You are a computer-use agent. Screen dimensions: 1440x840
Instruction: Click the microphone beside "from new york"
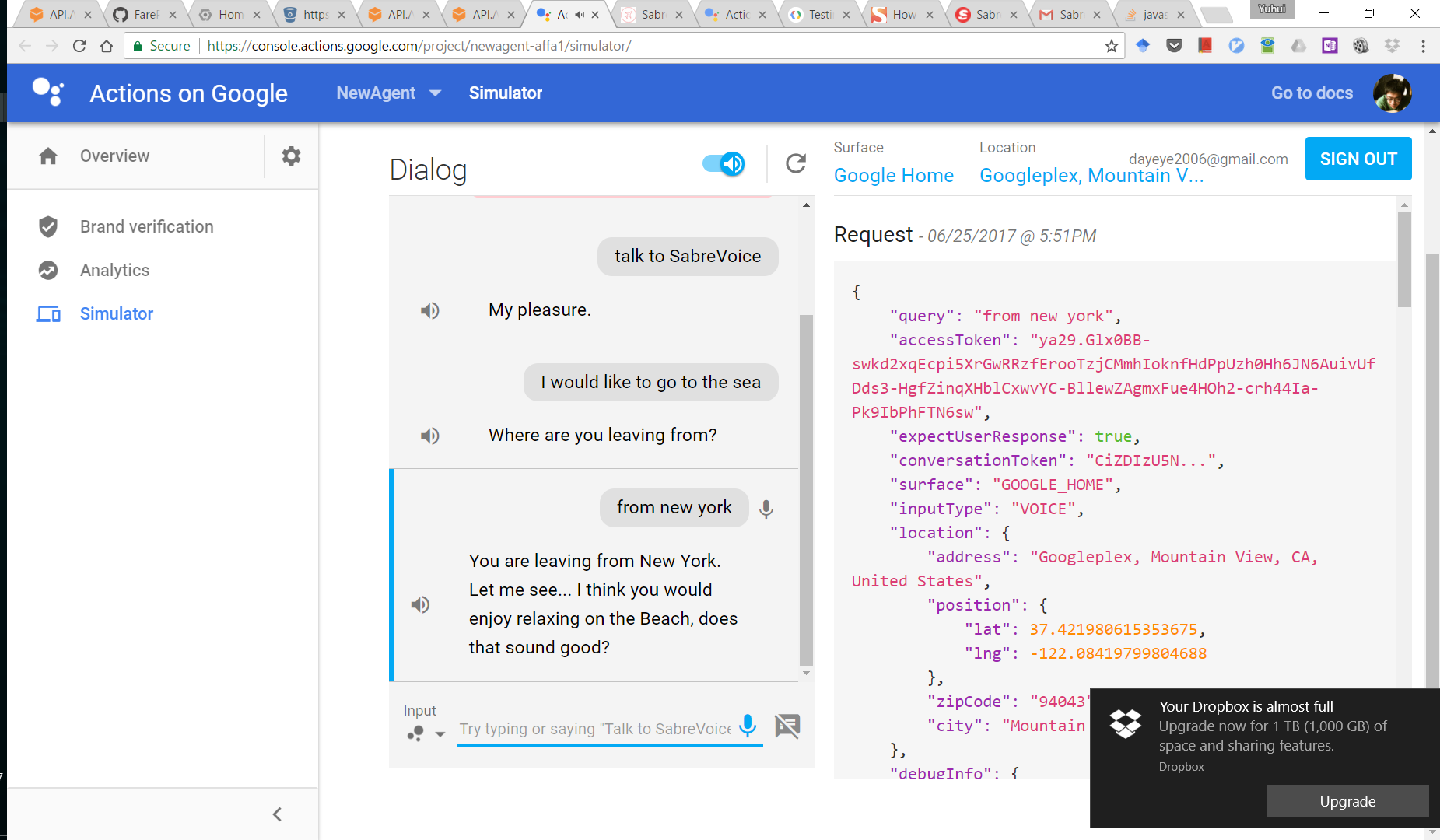(x=766, y=509)
